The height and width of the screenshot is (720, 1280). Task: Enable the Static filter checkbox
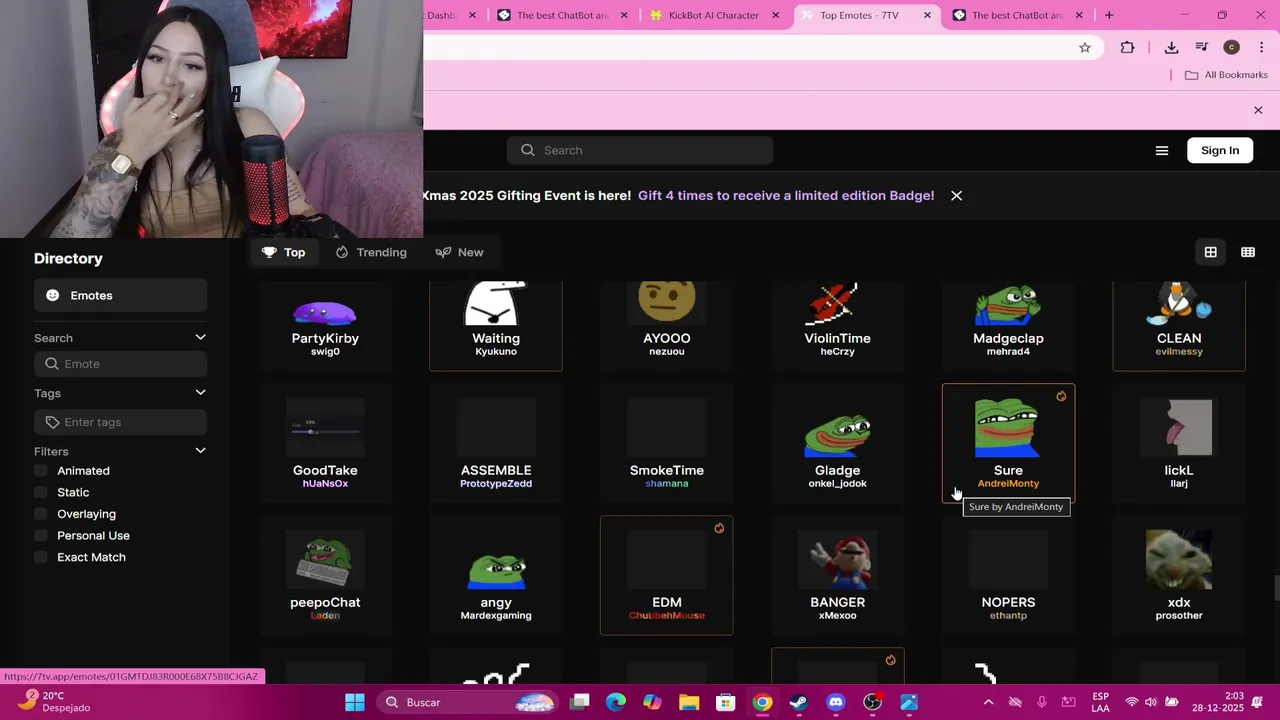[x=41, y=493]
